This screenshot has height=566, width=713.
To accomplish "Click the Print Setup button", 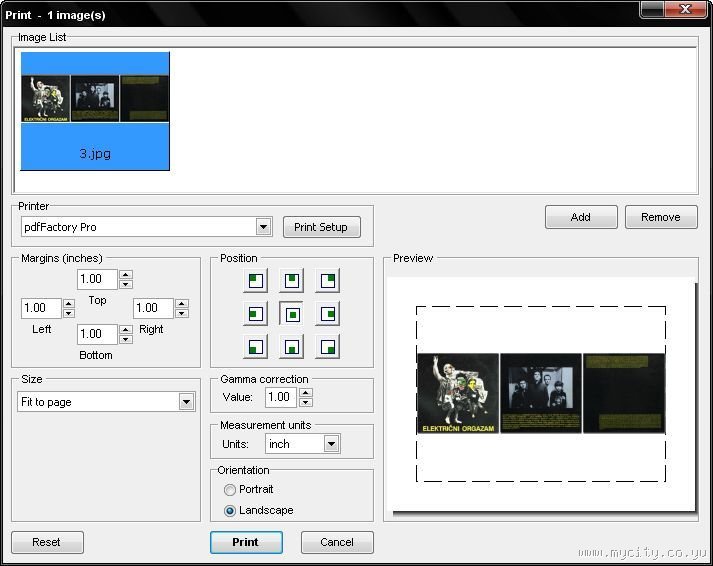I will coord(321,227).
